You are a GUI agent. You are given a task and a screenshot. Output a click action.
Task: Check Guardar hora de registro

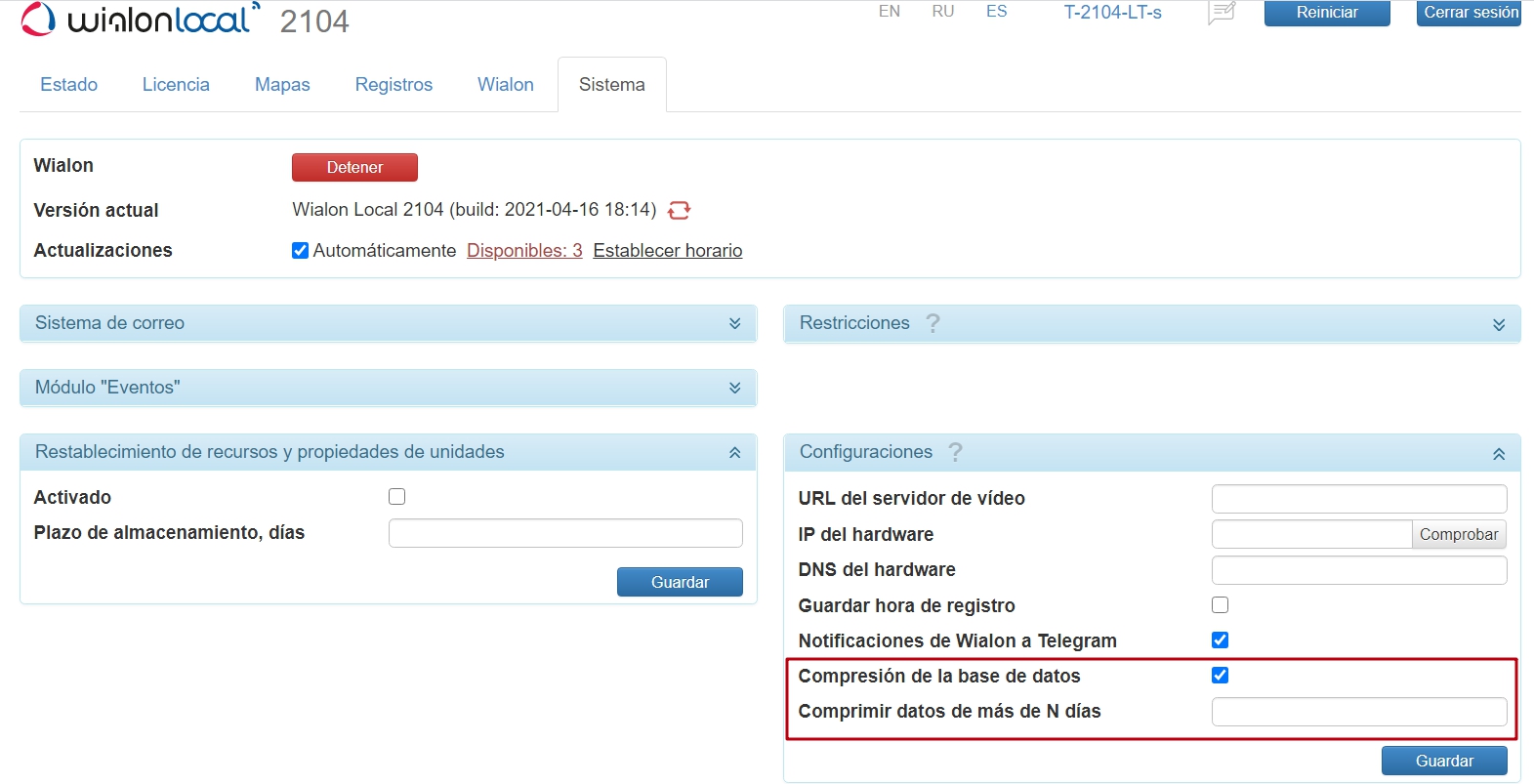click(1220, 605)
